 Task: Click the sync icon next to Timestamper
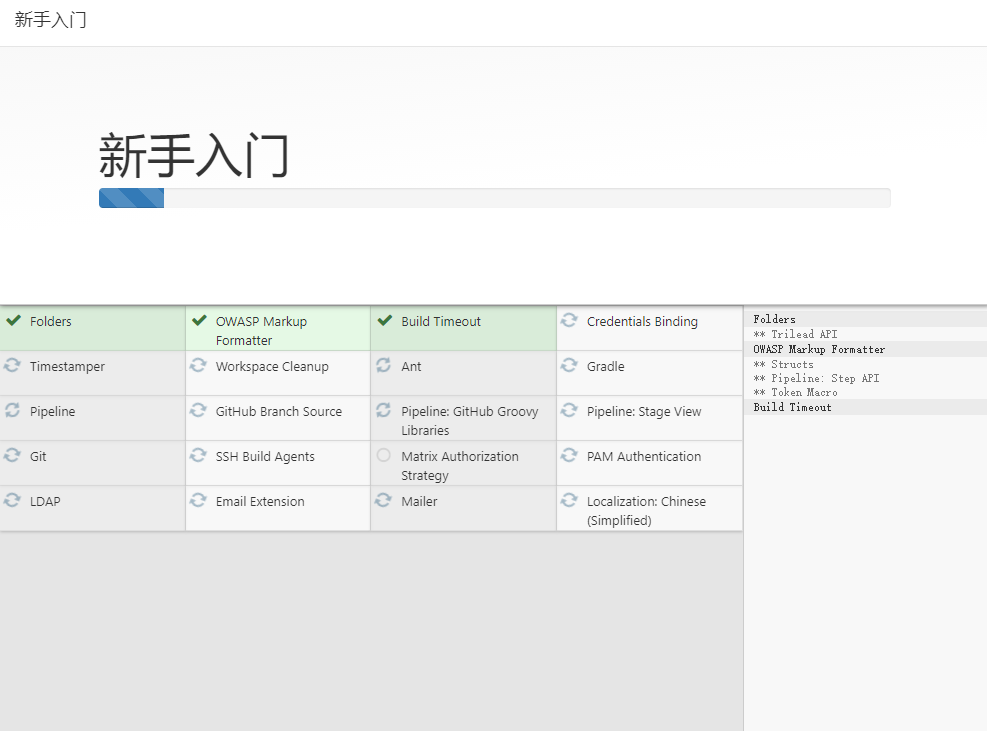coord(12,365)
